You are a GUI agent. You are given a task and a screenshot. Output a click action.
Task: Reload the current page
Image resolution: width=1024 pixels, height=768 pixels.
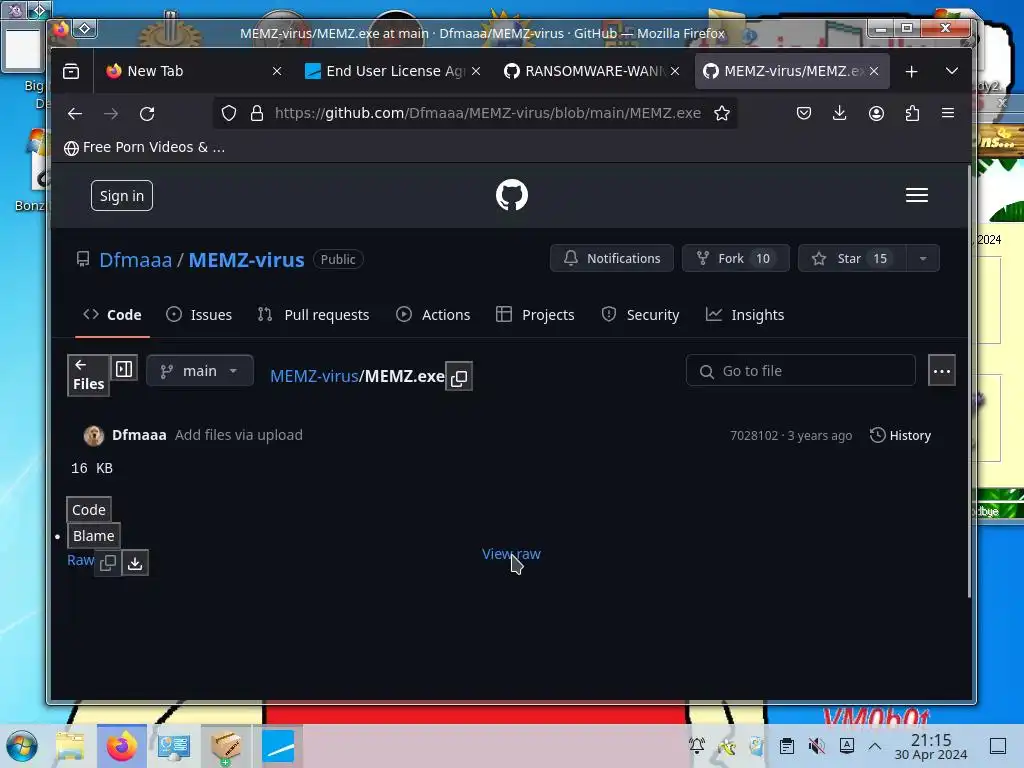click(x=147, y=113)
